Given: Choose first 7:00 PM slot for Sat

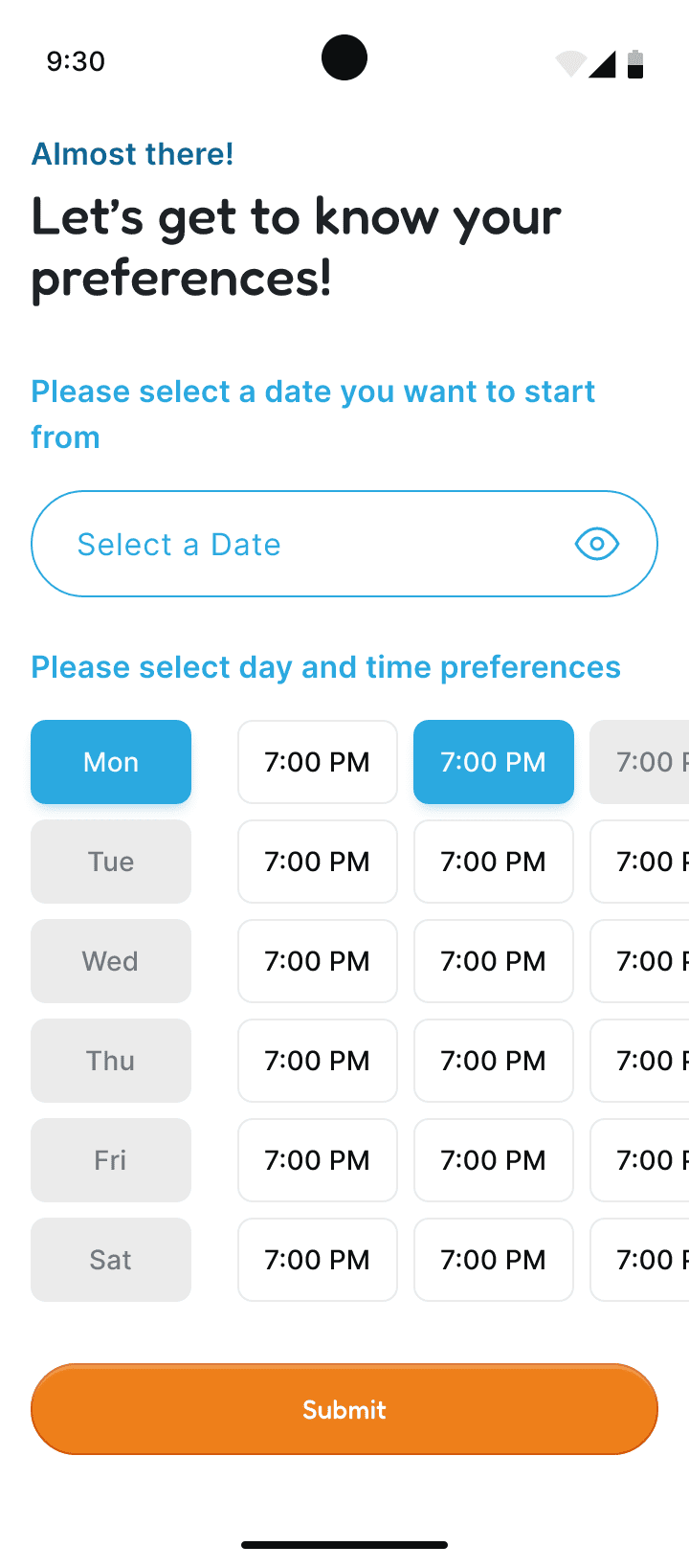Looking at the screenshot, I should pos(318,1260).
